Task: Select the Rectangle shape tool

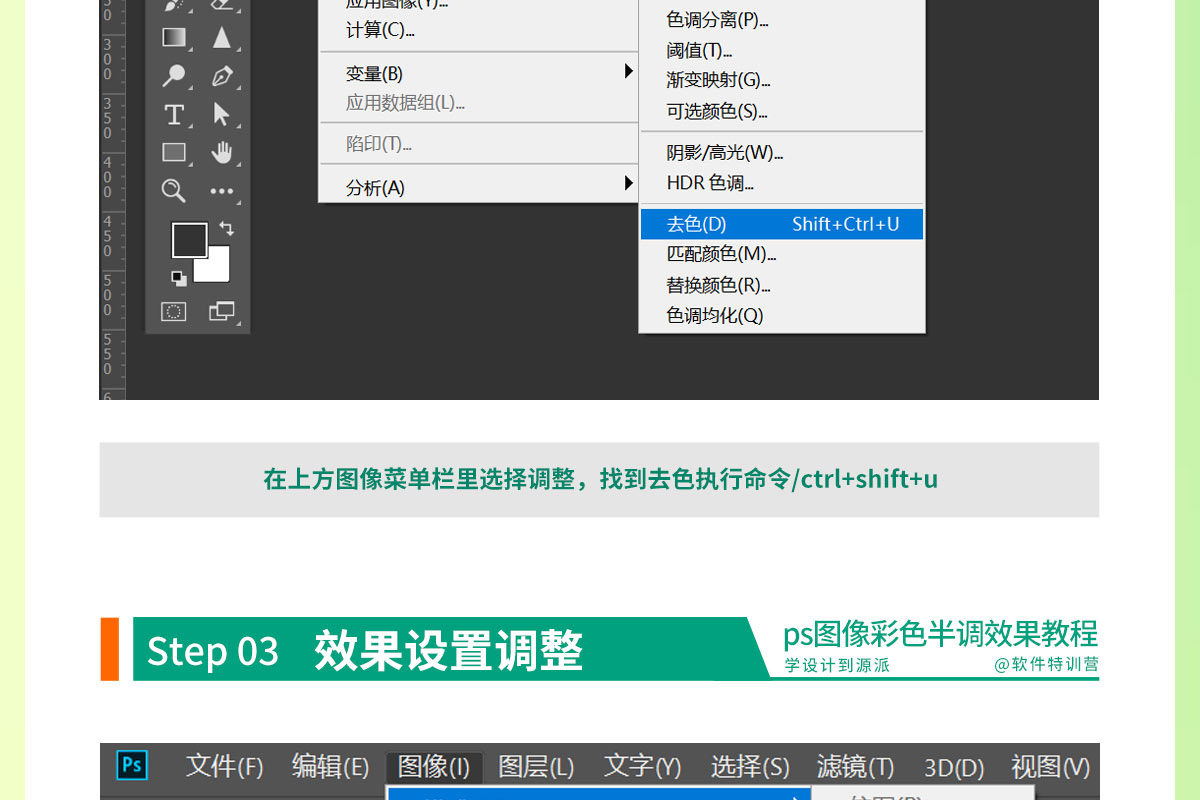Action: click(174, 153)
